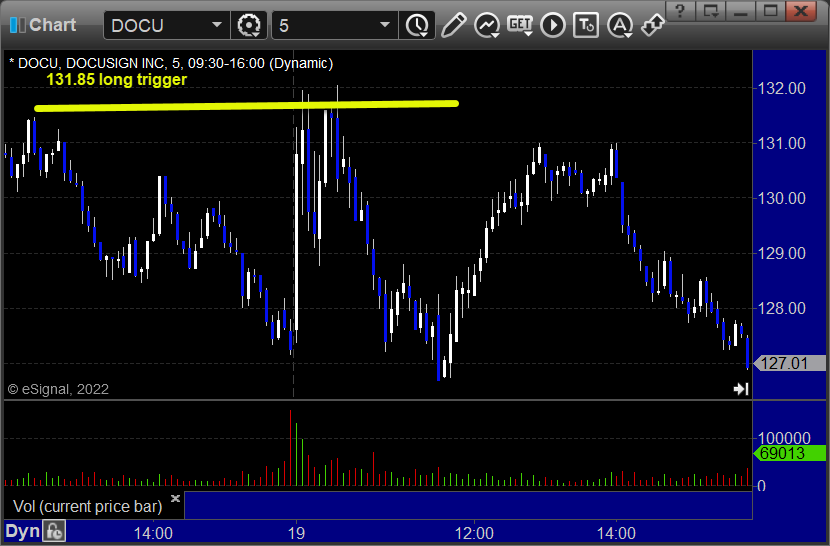The image size is (830, 546).
Task: Select the yellow long trigger trend line
Action: click(246, 106)
